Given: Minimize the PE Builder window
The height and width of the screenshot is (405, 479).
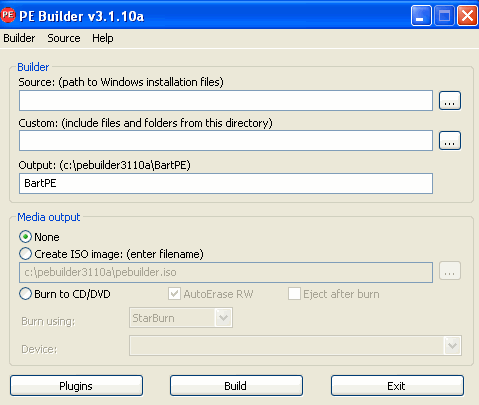Looking at the screenshot, I should point(421,15).
